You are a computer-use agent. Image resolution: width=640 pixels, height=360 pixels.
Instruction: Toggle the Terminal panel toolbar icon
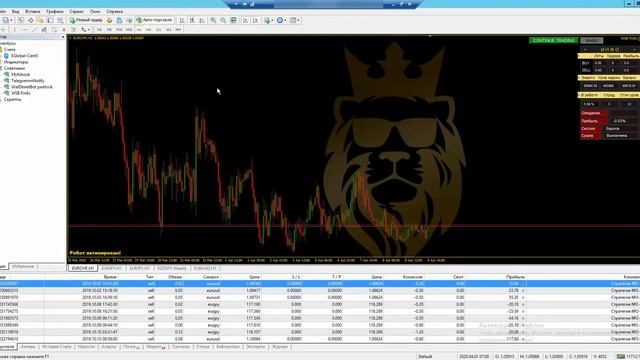(x=50, y=20)
